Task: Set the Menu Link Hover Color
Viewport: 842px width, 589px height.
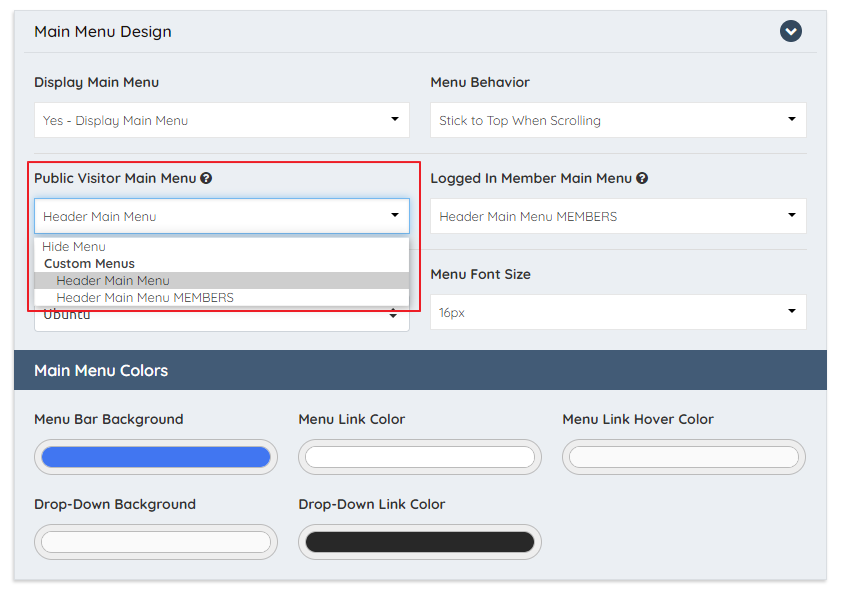Action: click(683, 457)
